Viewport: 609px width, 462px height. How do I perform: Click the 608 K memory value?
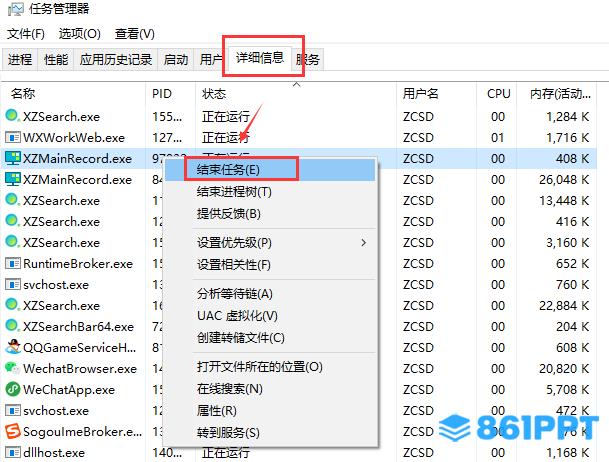[572, 347]
